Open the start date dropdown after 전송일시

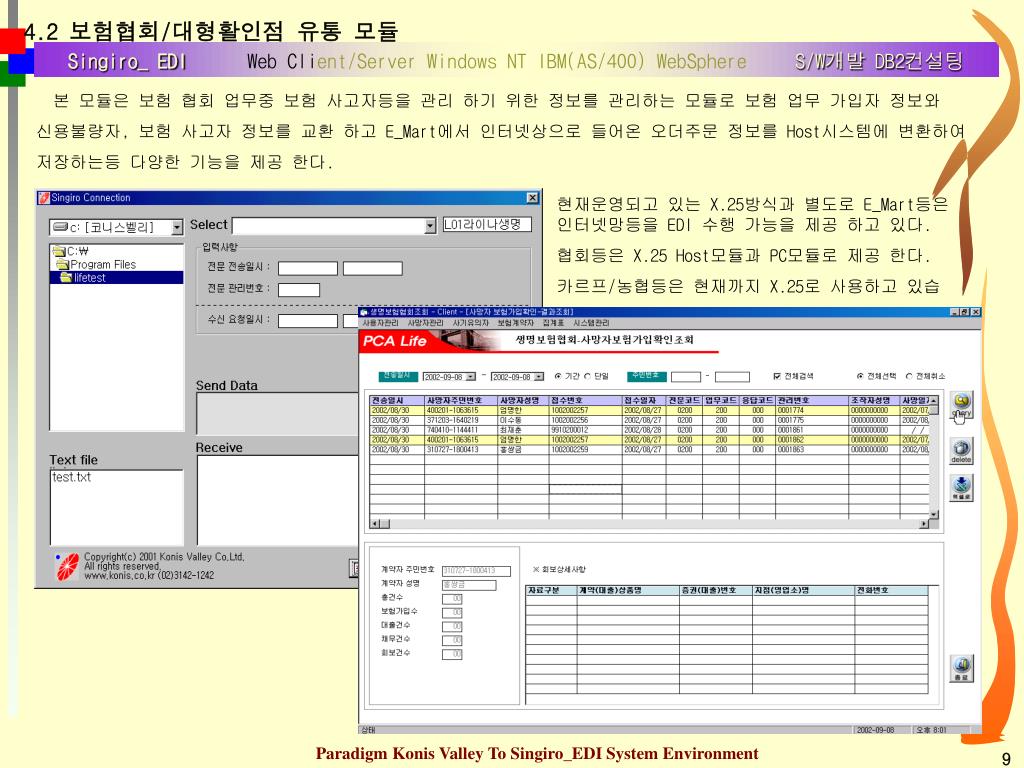click(471, 377)
